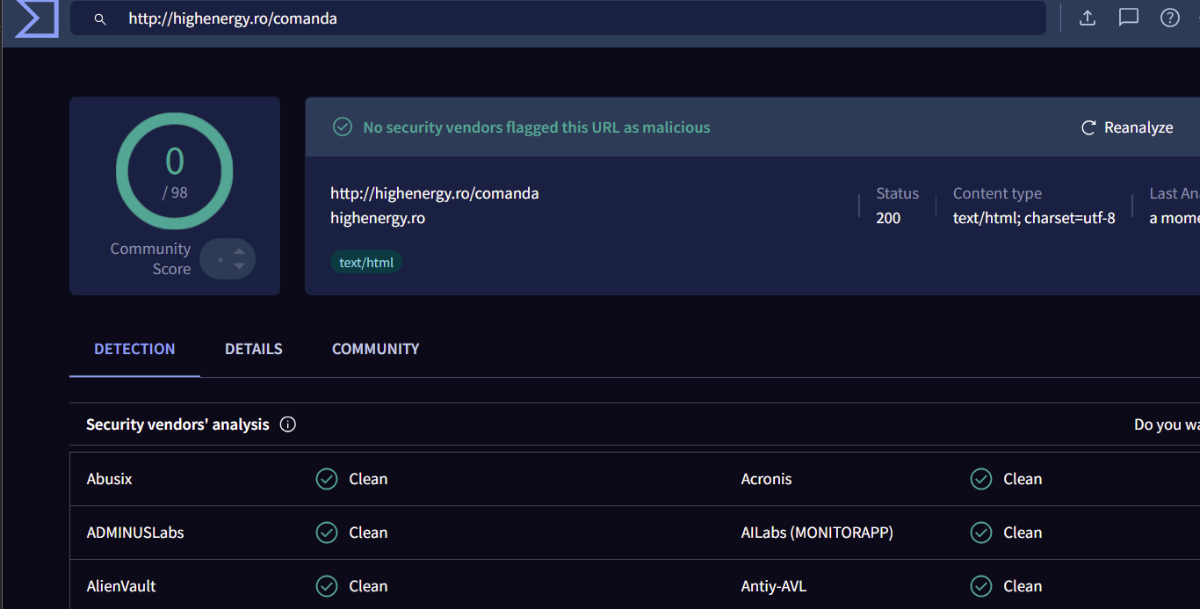1200x609 pixels.
Task: Vote up the community score
Action: 239,251
